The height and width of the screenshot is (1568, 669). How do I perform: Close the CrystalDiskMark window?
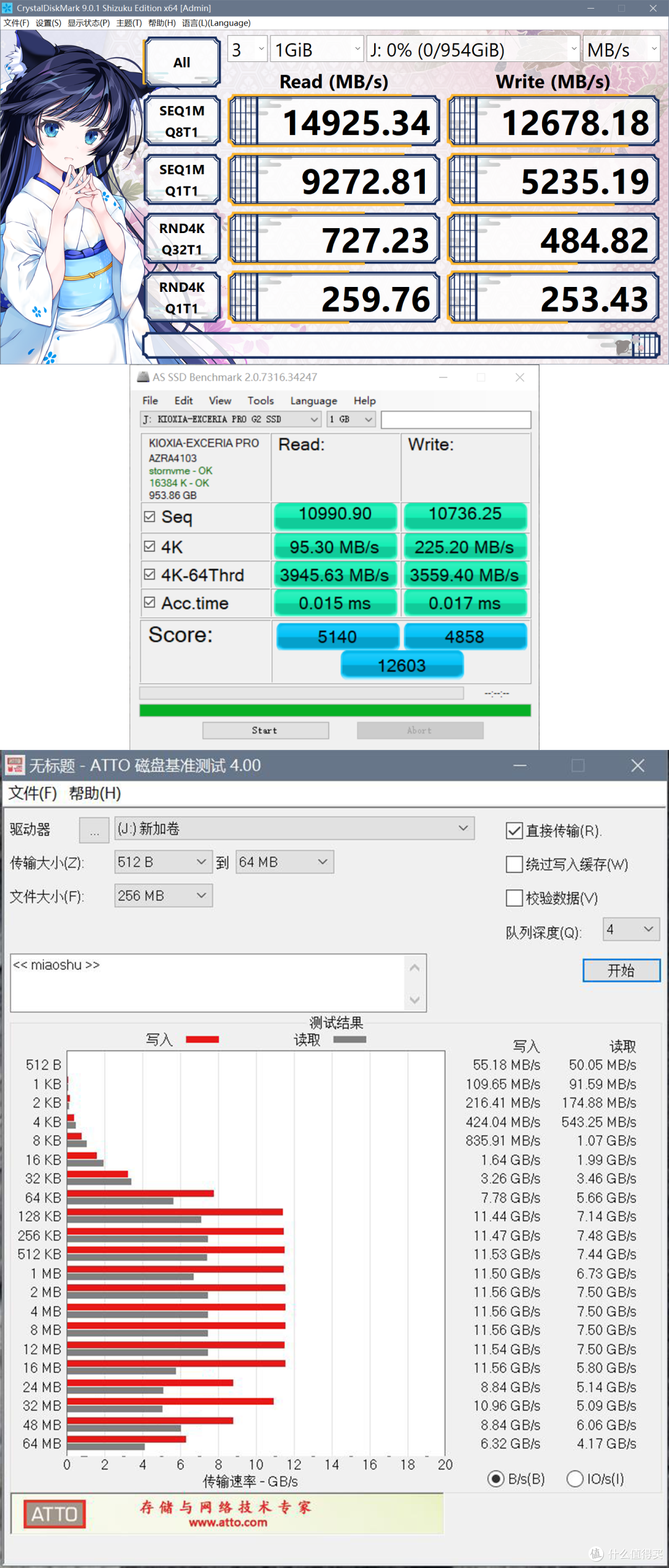pyautogui.click(x=653, y=8)
